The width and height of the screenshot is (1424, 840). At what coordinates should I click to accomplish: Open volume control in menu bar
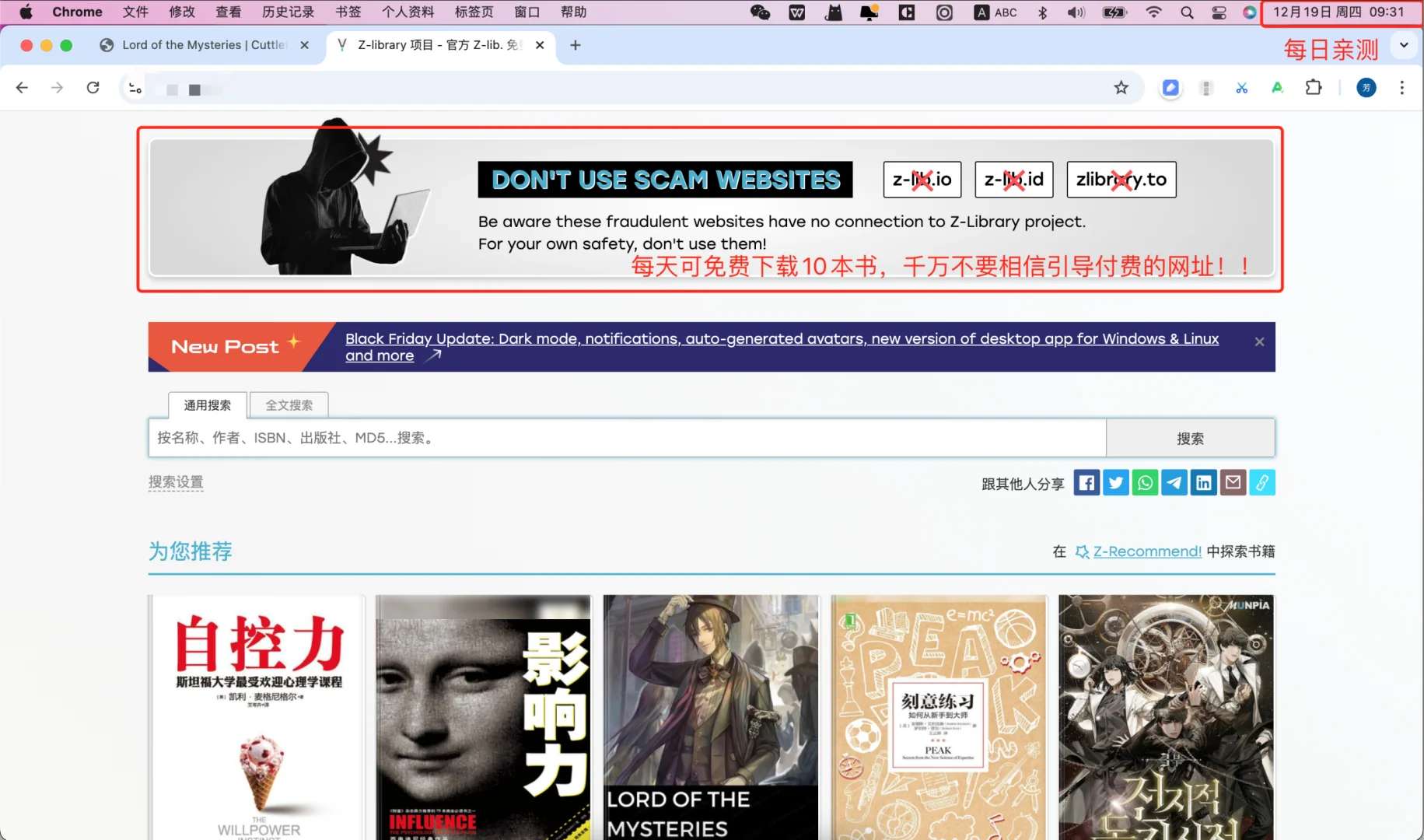(x=1076, y=12)
